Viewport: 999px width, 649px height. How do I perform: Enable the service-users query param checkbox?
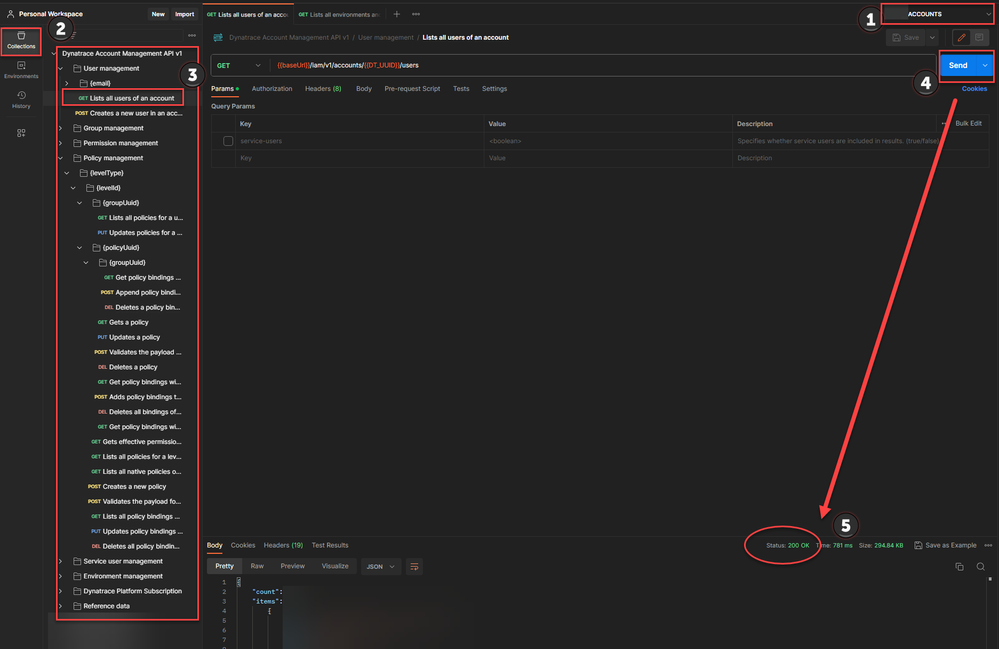pos(228,141)
